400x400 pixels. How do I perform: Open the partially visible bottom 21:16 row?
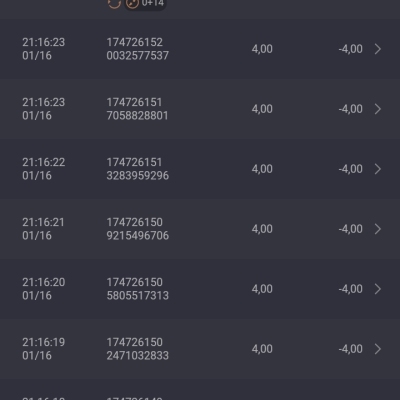coord(200,390)
